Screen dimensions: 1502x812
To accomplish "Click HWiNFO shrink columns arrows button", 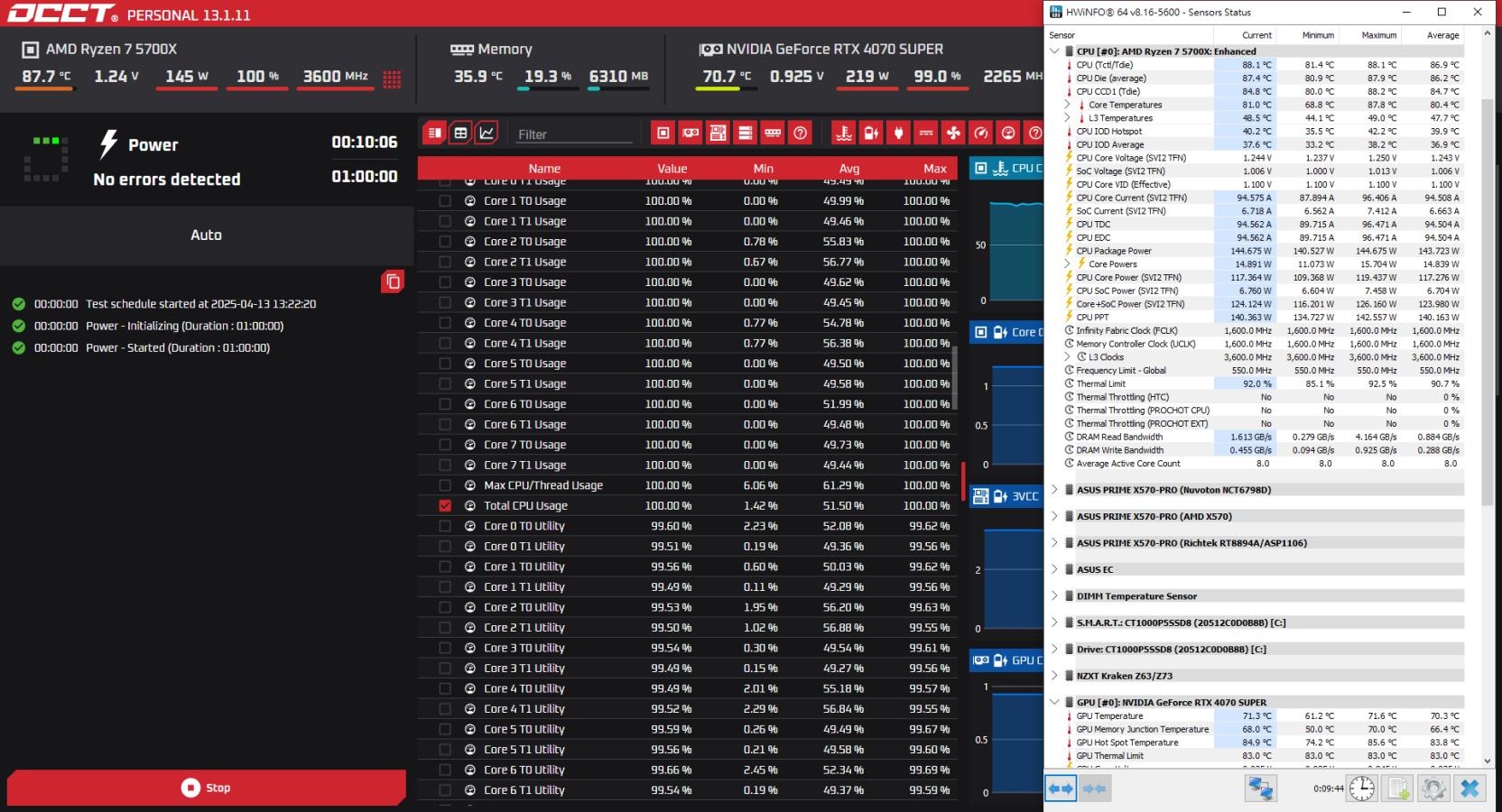I will point(1094,789).
